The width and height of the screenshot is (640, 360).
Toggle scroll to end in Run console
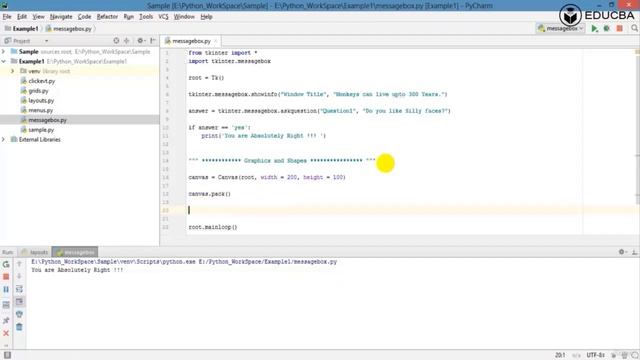tap(19, 302)
